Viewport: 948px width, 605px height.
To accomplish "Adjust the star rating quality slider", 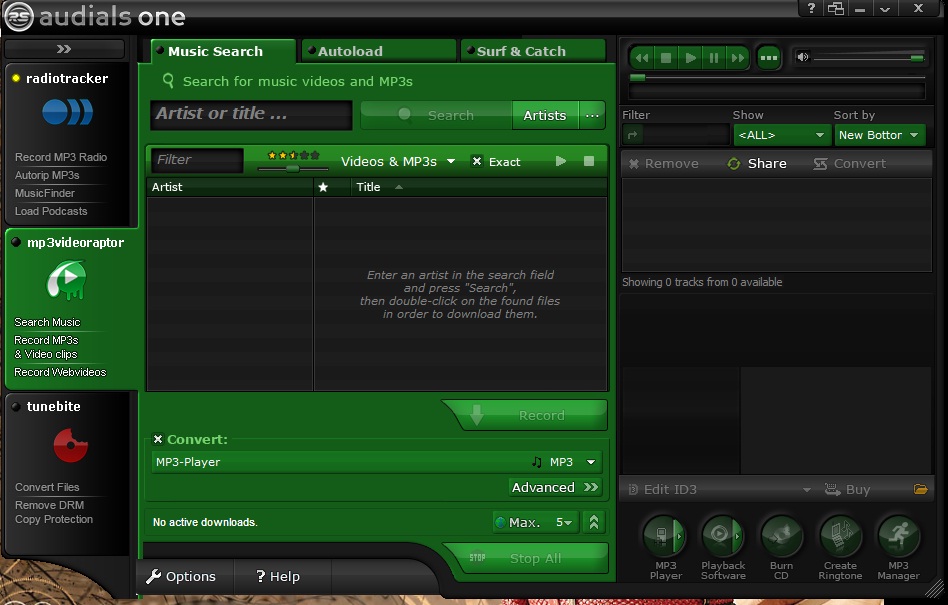I will point(293,168).
